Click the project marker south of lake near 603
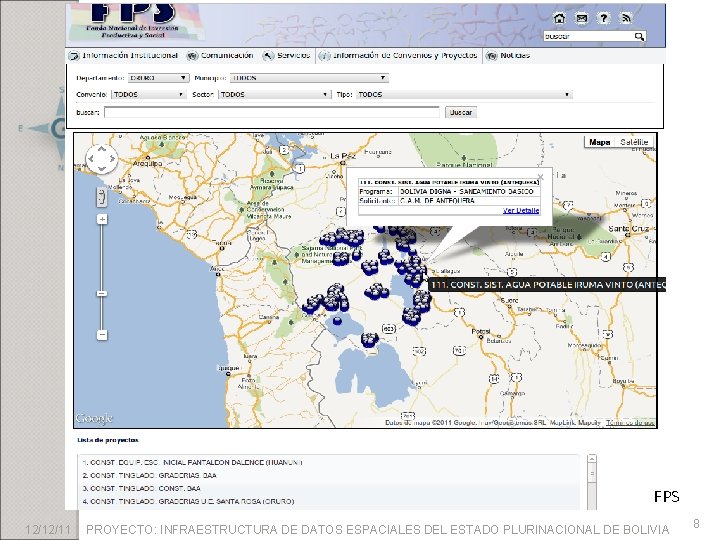The width and height of the screenshot is (720, 540). point(369,339)
